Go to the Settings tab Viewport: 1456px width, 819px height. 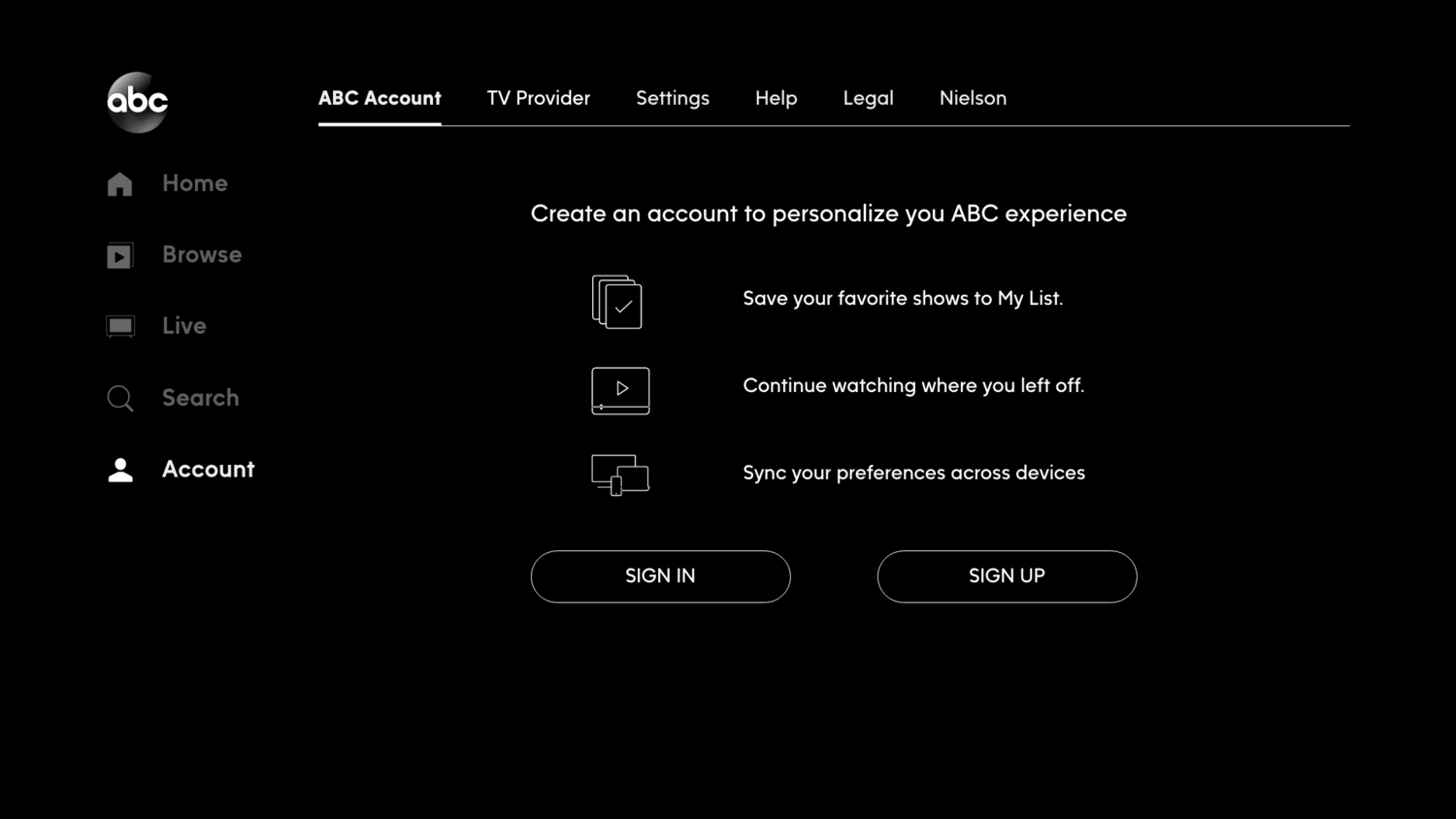(673, 99)
